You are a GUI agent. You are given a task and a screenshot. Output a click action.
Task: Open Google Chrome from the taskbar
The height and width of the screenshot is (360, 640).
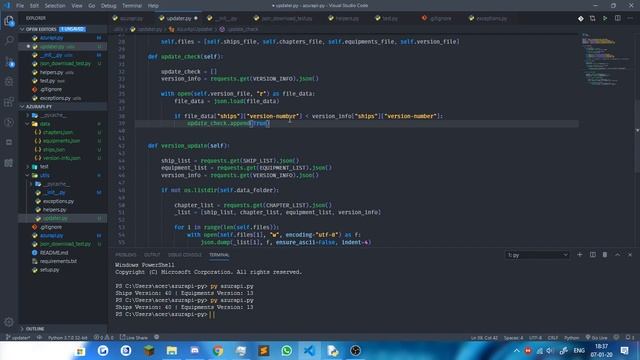coord(218,351)
